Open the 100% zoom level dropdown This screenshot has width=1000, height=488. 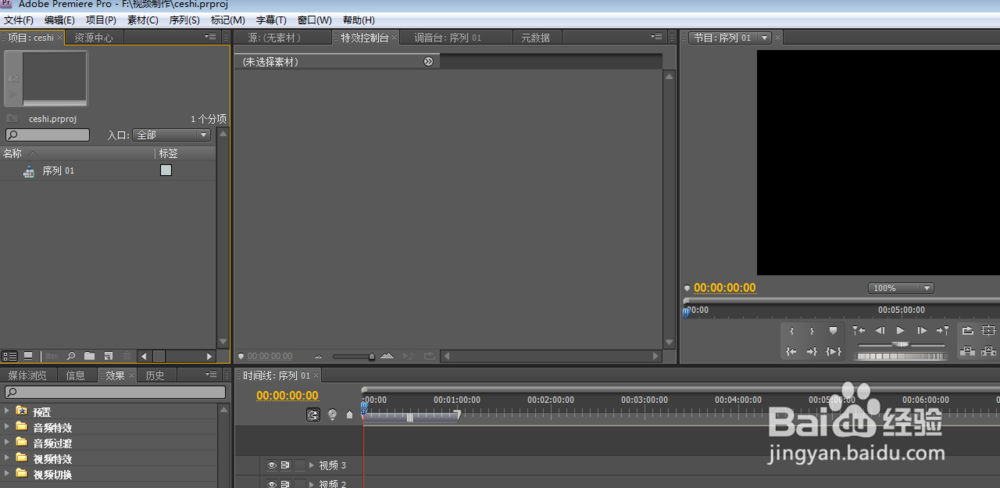(x=901, y=288)
